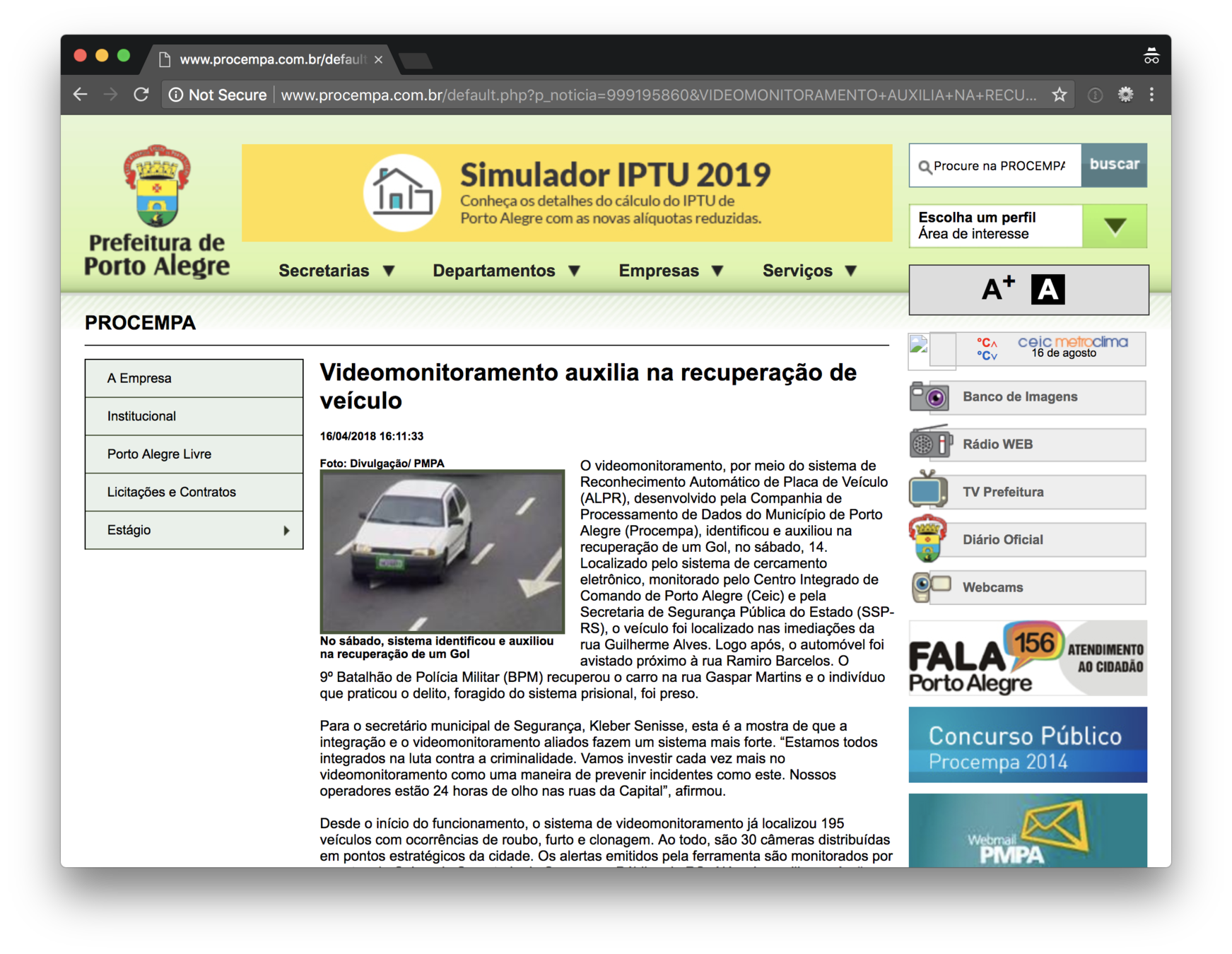Click the address bar URL
1232x954 pixels.
[657, 95]
